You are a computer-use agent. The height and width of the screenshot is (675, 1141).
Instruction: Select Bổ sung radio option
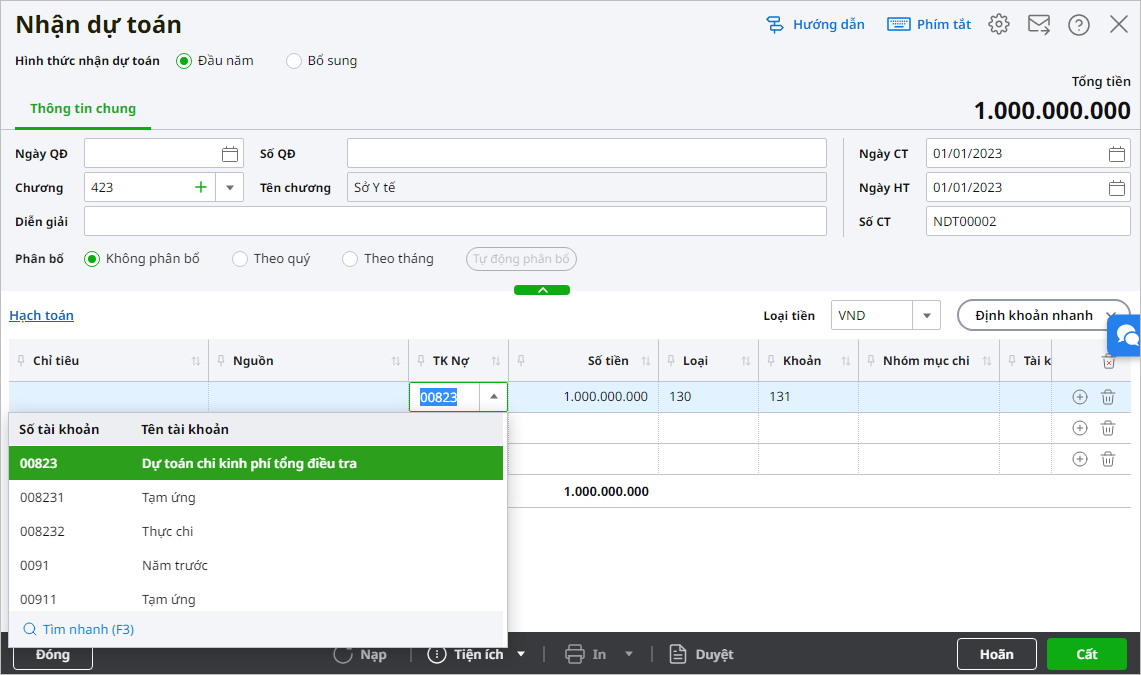294,61
